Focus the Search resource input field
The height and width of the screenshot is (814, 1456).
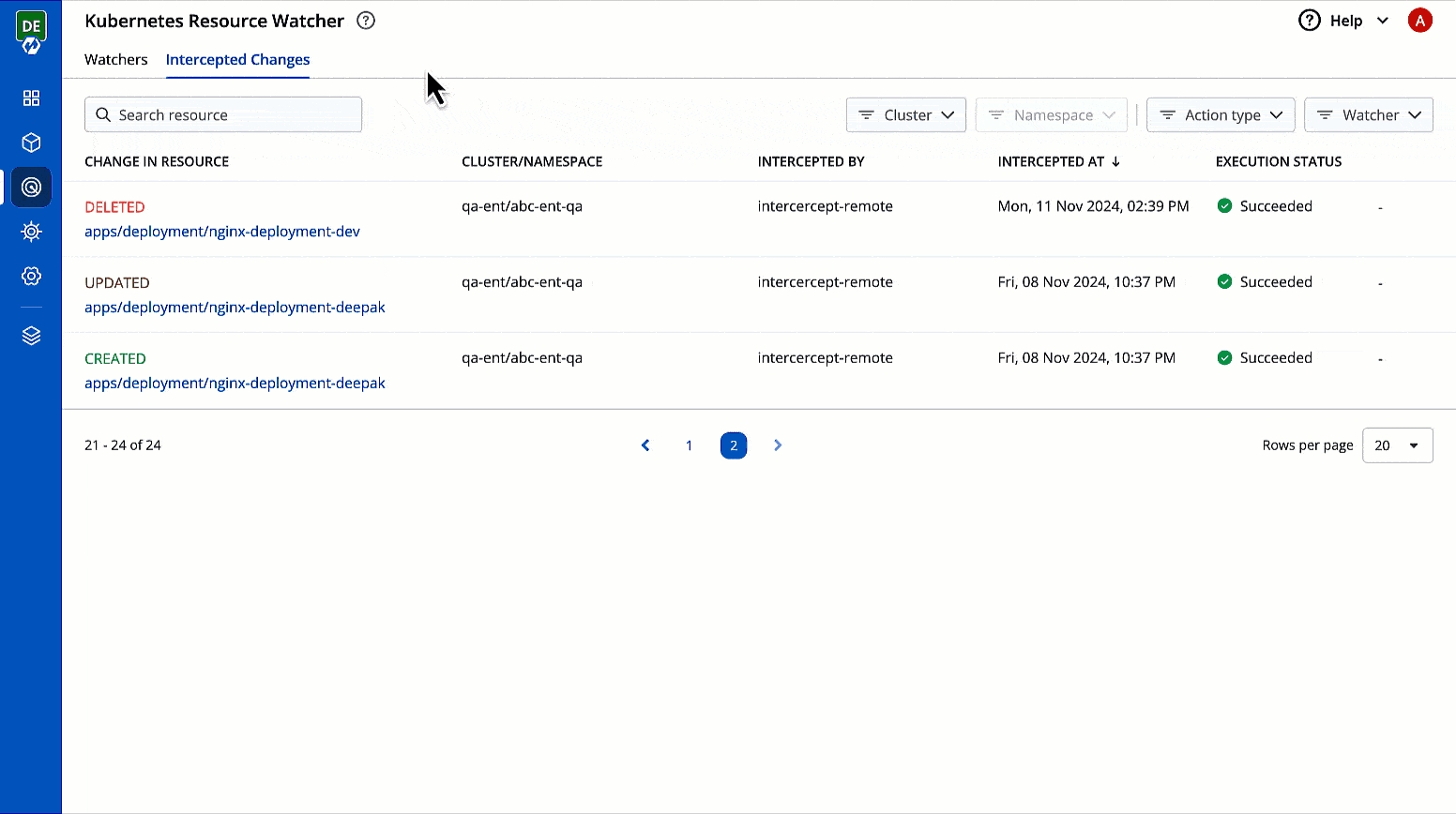point(223,115)
